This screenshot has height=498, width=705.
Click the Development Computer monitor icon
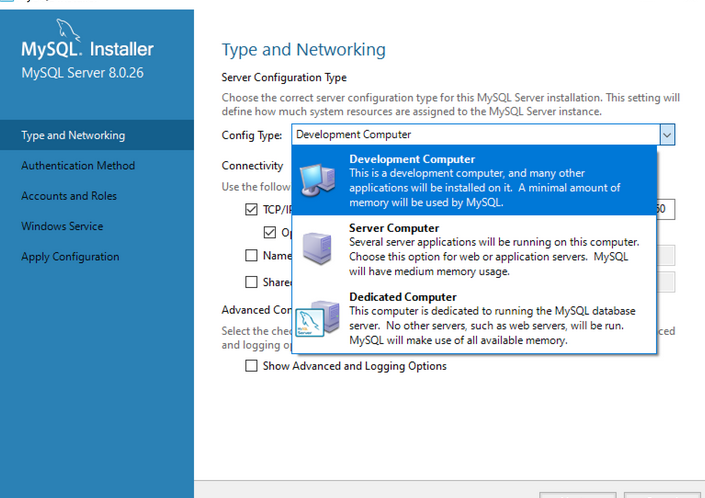point(317,180)
